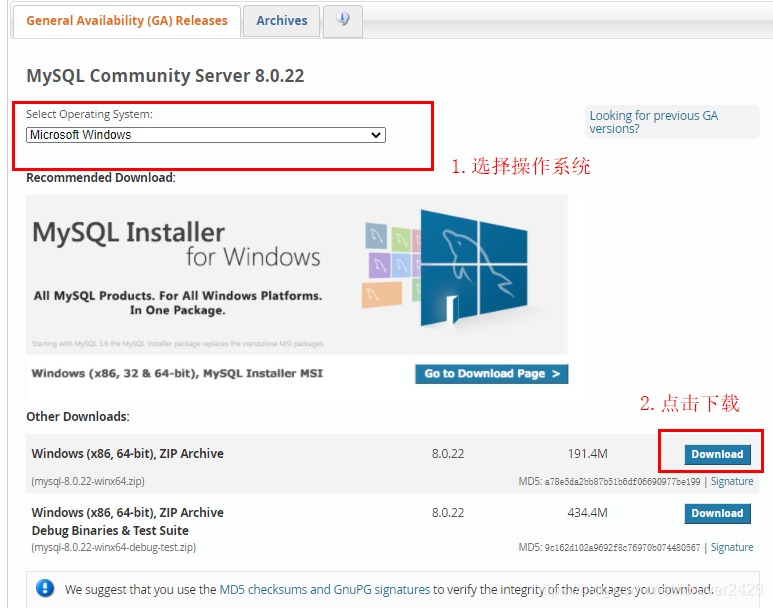Click the MySQL Installer for Windows banner
The height and width of the screenshot is (608, 773).
pyautogui.click(x=297, y=275)
